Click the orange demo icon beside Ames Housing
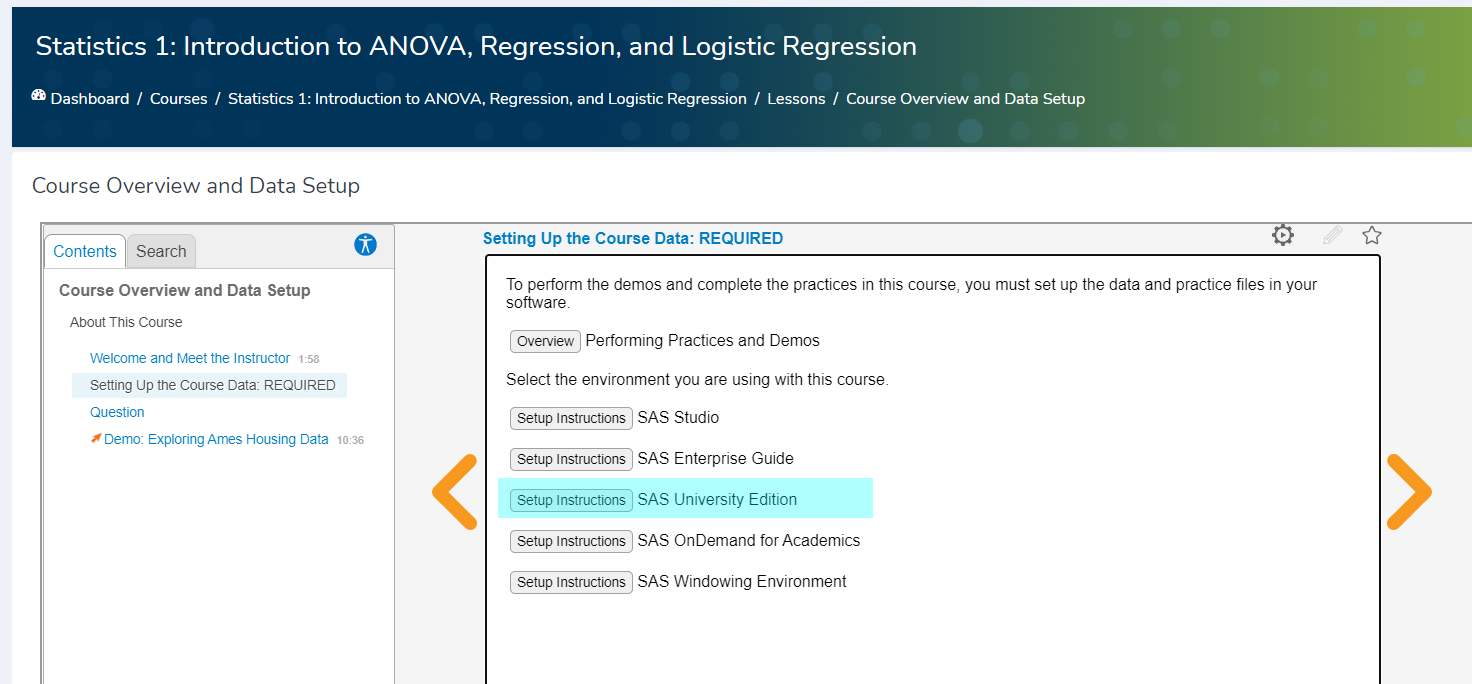Screen dimensions: 1472x684 point(96,438)
